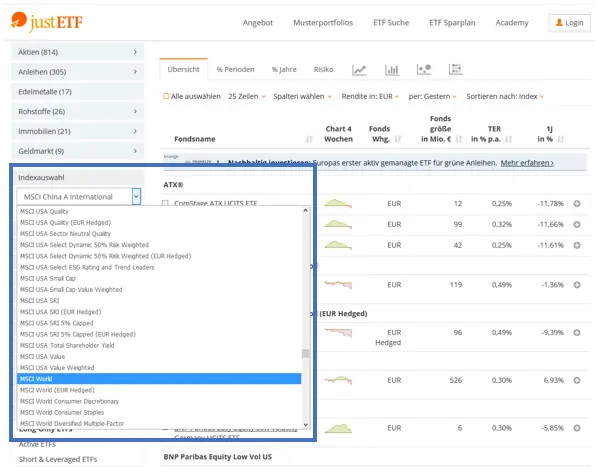Image resolution: width=599 pixels, height=473 pixels.
Task: Switch to the % Jahre tab
Action: pyautogui.click(x=284, y=70)
